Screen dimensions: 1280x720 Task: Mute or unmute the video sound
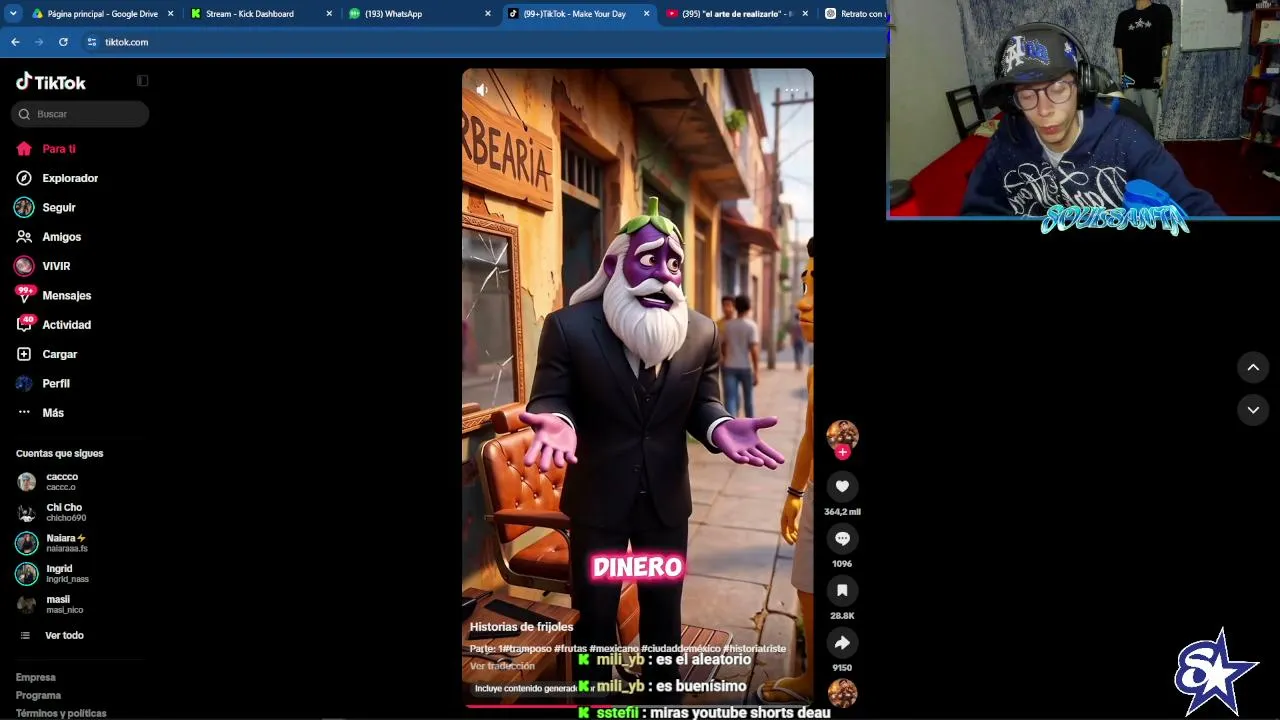pyautogui.click(x=482, y=90)
